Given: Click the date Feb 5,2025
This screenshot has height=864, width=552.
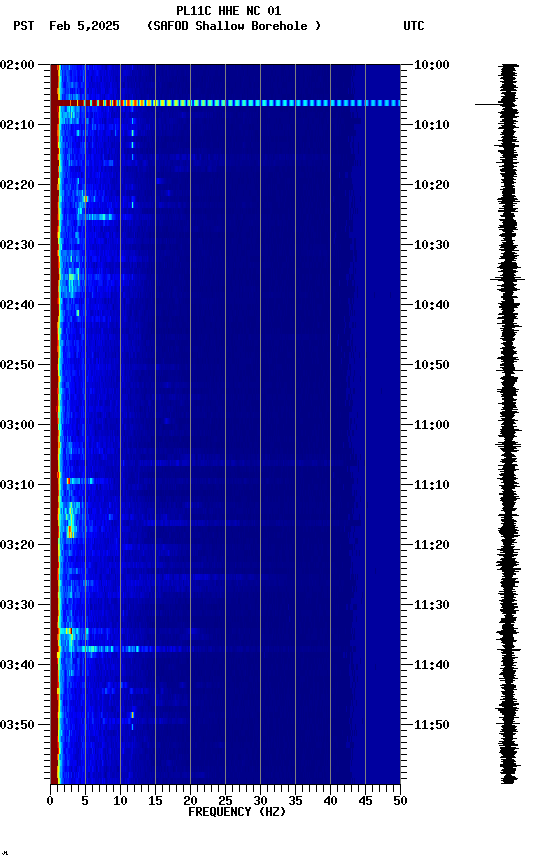Looking at the screenshot, I should point(84,26).
